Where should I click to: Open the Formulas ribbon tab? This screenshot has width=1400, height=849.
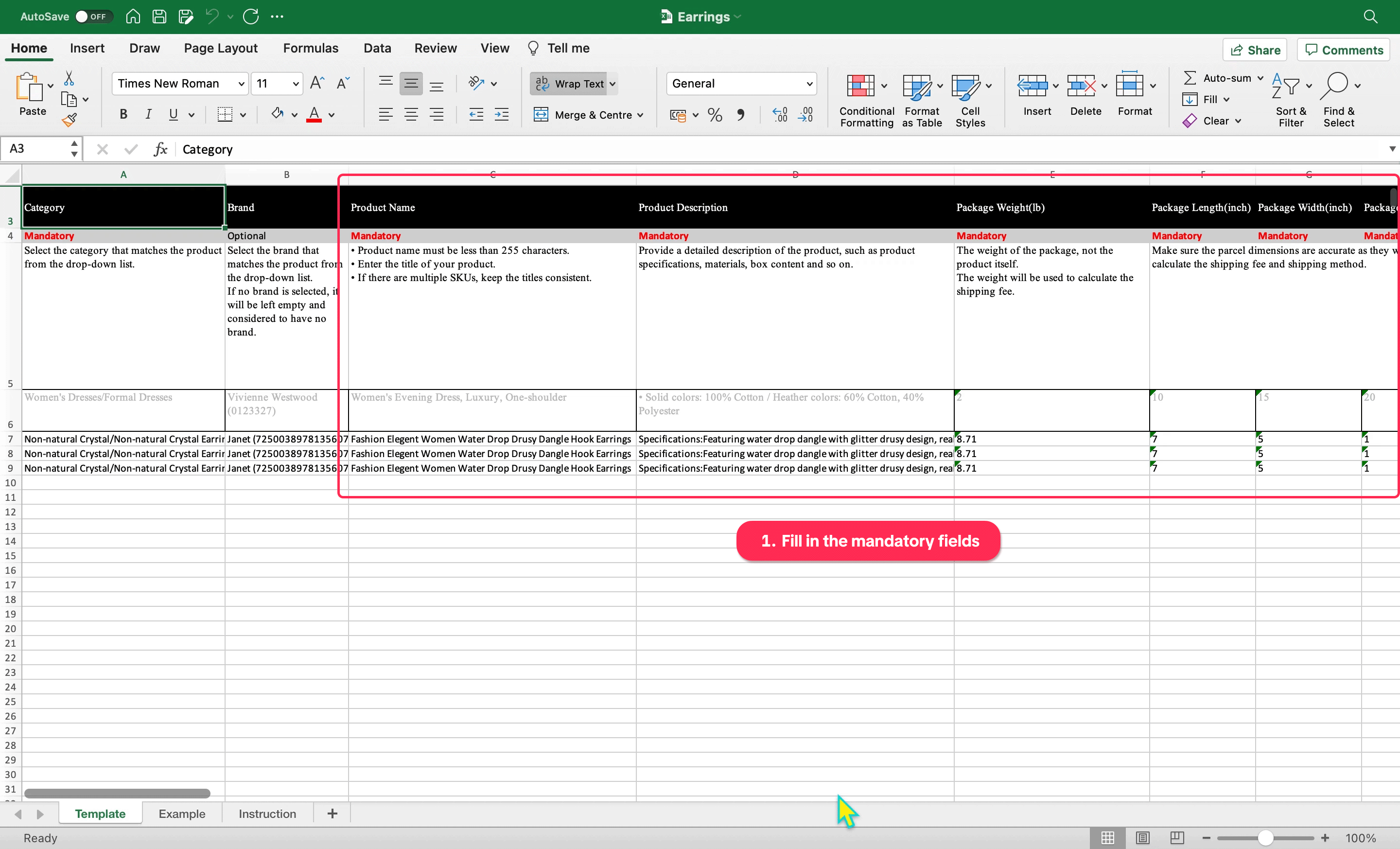(x=310, y=48)
